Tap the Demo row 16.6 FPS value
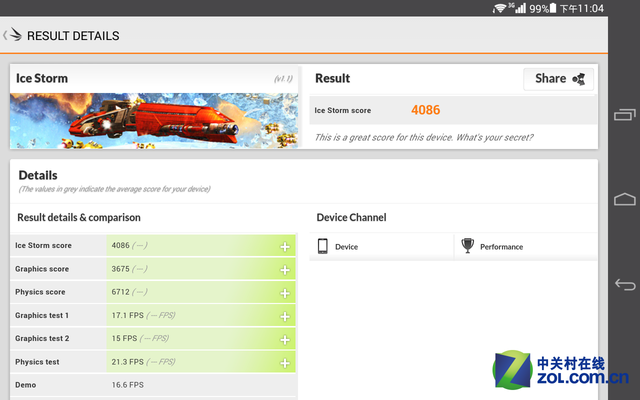The width and height of the screenshot is (640, 400). 127,385
